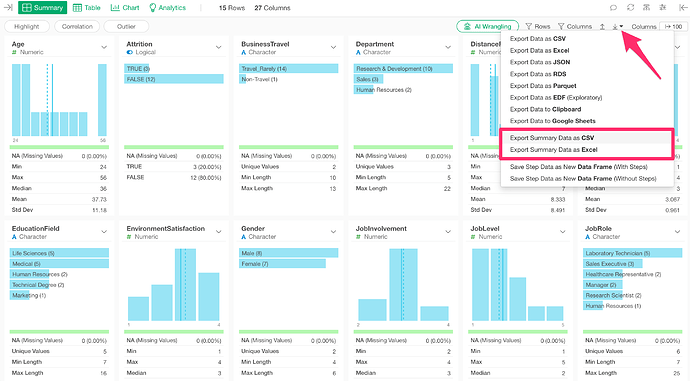The image size is (690, 381).
Task: Expand the JobRole column menu chevron
Action: 678,232
